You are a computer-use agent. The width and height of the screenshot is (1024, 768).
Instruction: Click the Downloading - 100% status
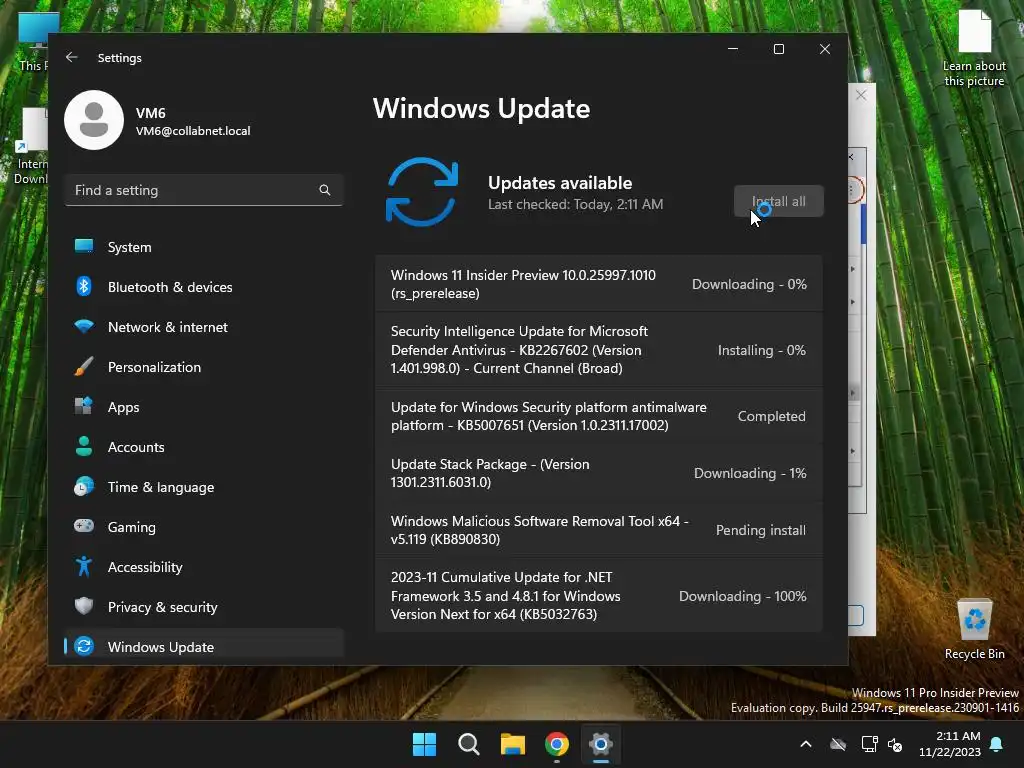(x=743, y=596)
